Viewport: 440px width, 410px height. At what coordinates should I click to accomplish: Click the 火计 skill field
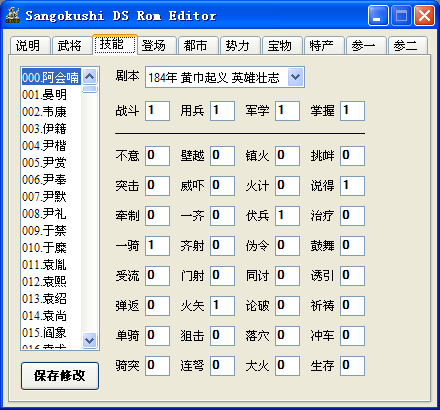tap(287, 186)
